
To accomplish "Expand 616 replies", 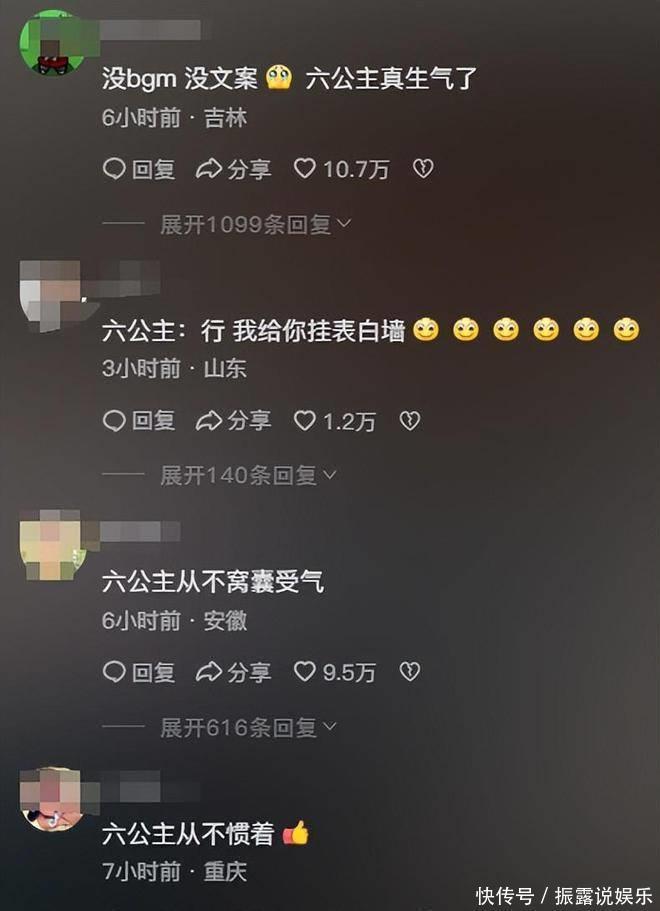I will (249, 727).
